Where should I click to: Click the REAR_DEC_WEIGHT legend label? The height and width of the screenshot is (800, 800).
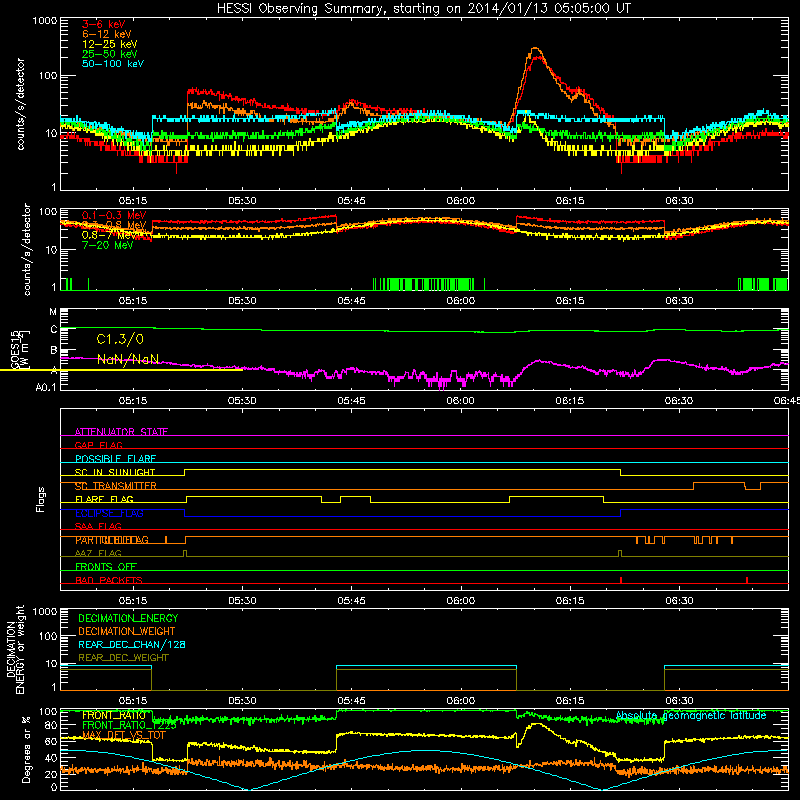click(123, 658)
